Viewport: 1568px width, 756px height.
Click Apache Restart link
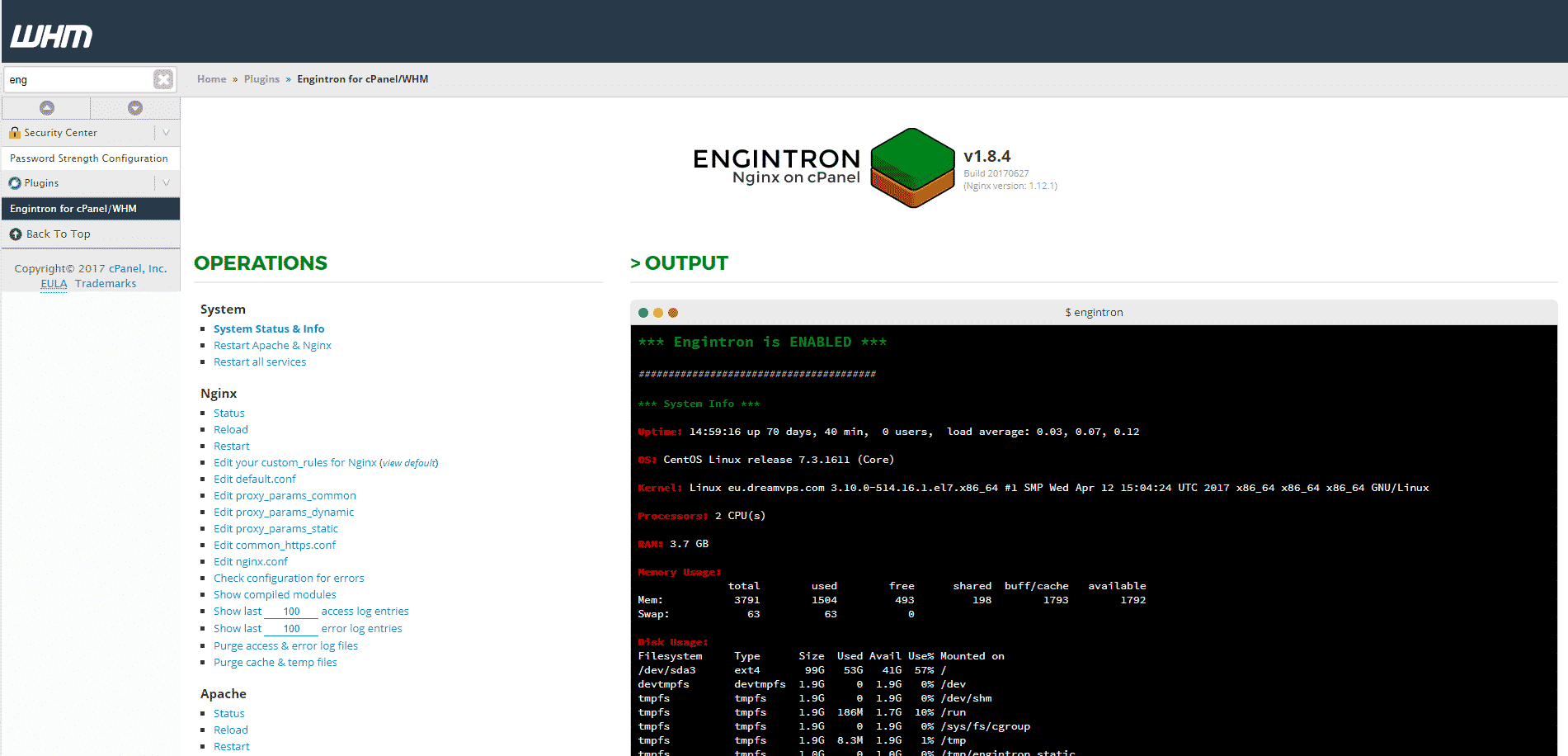point(232,747)
